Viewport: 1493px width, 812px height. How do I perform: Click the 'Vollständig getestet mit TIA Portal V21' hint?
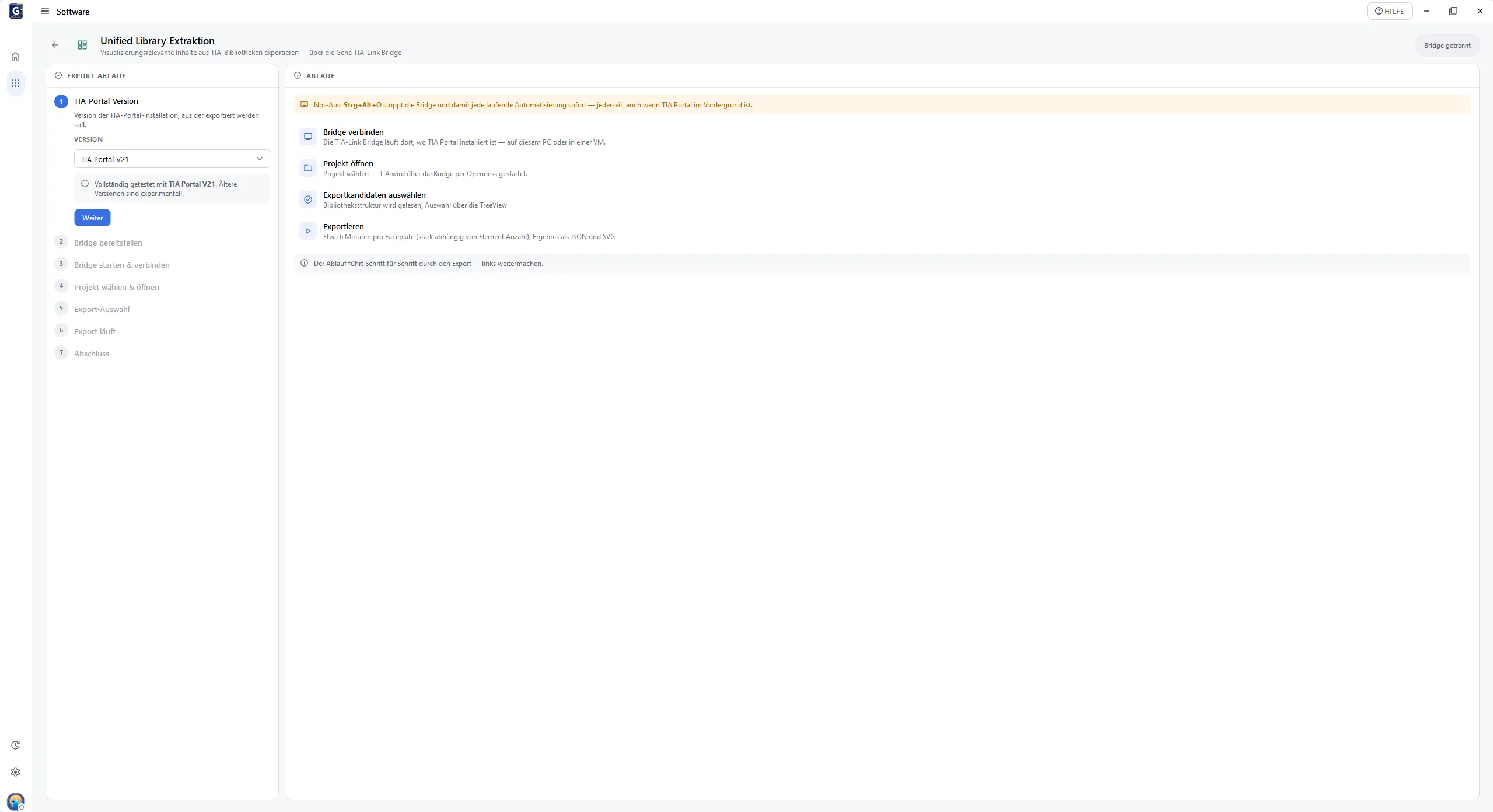(x=166, y=188)
